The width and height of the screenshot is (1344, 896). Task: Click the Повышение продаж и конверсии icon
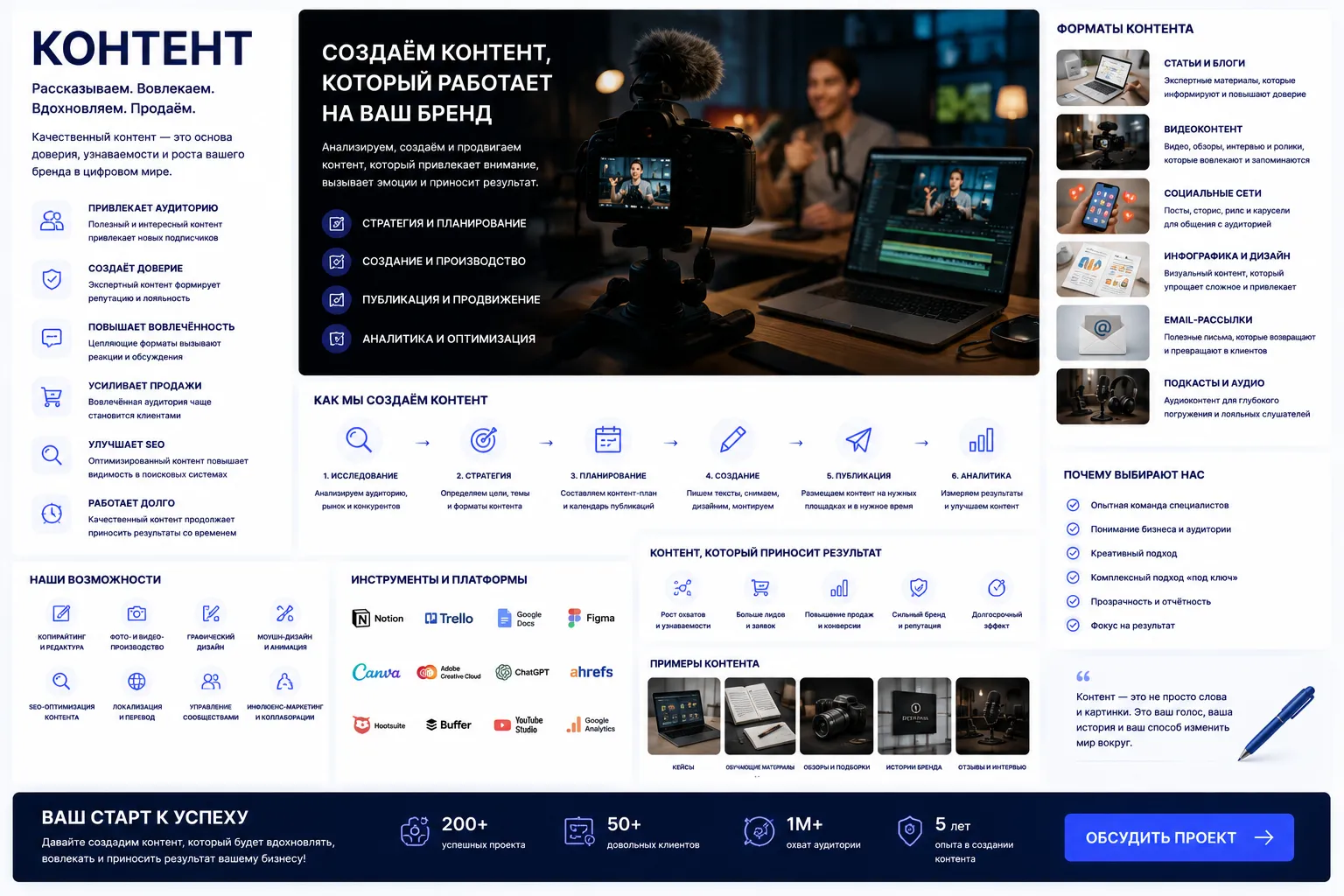tap(839, 587)
